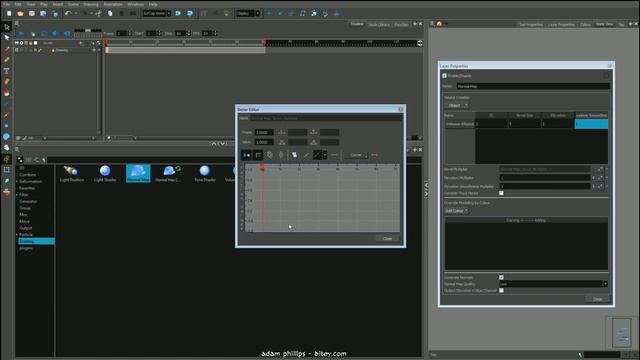
Task: Open the Help menu
Action: pyautogui.click(x=153, y=4)
